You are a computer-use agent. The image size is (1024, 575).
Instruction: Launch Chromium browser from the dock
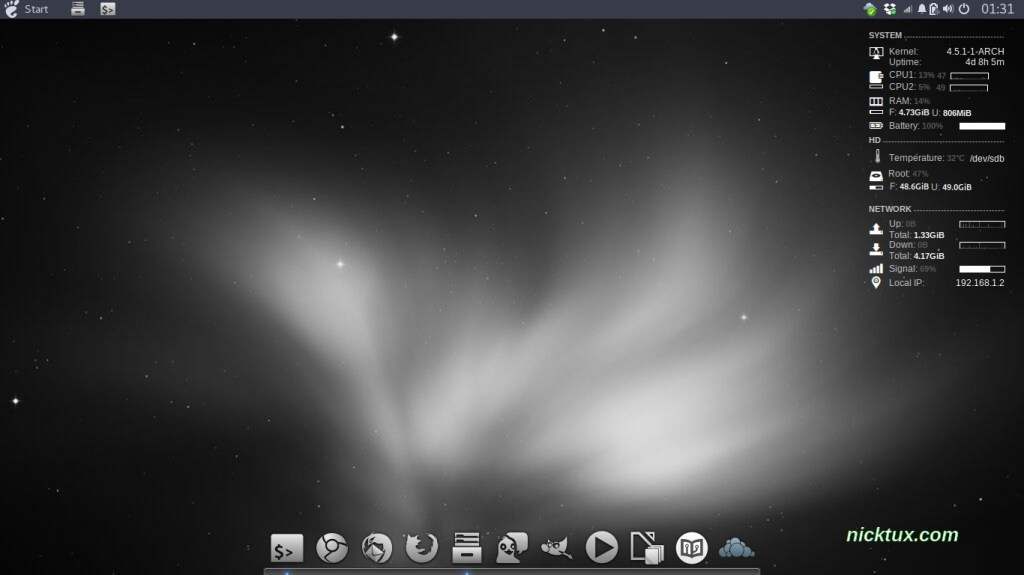[332, 548]
